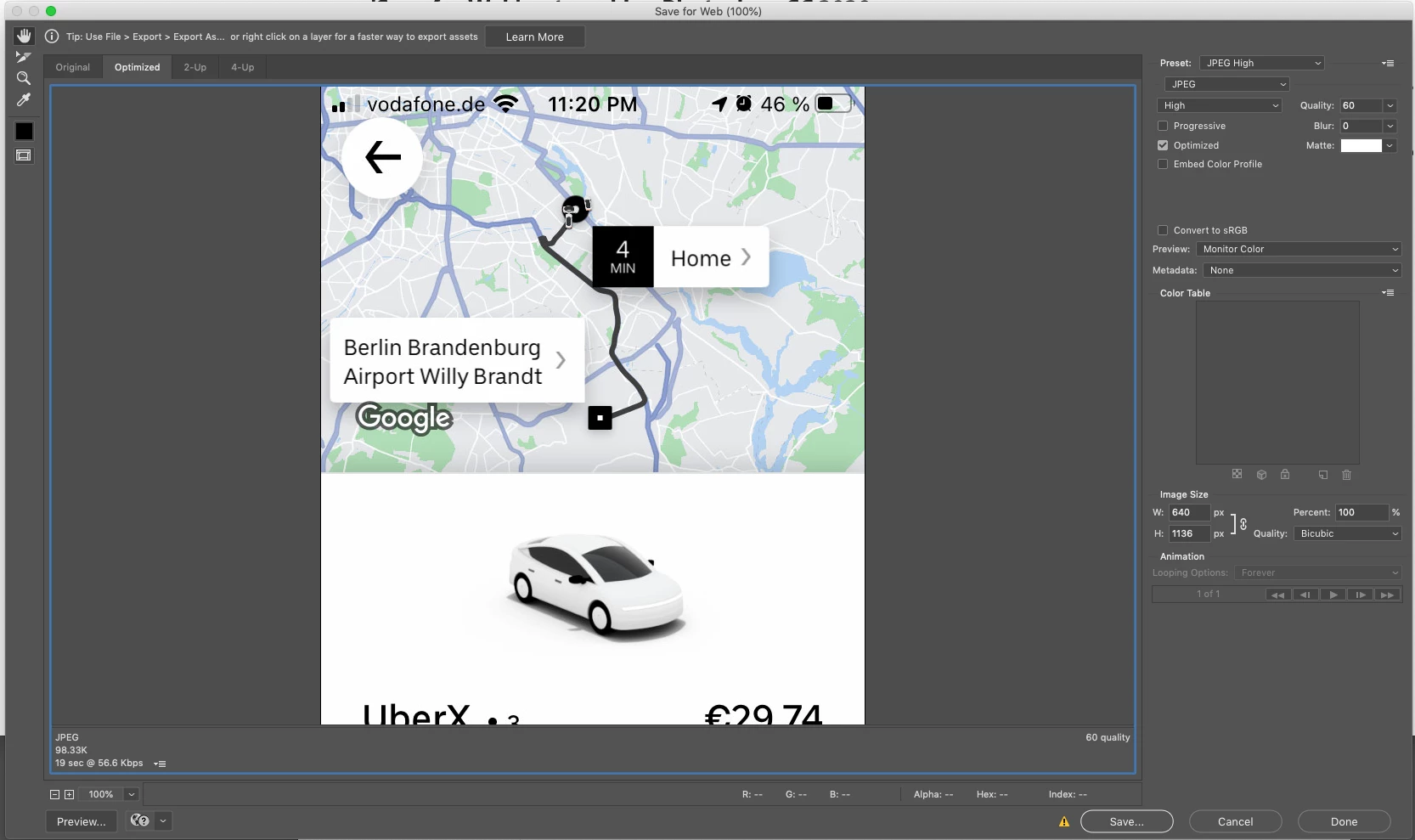Viewport: 1415px width, 840px height.
Task: Click the Learn More button
Action: click(x=535, y=37)
